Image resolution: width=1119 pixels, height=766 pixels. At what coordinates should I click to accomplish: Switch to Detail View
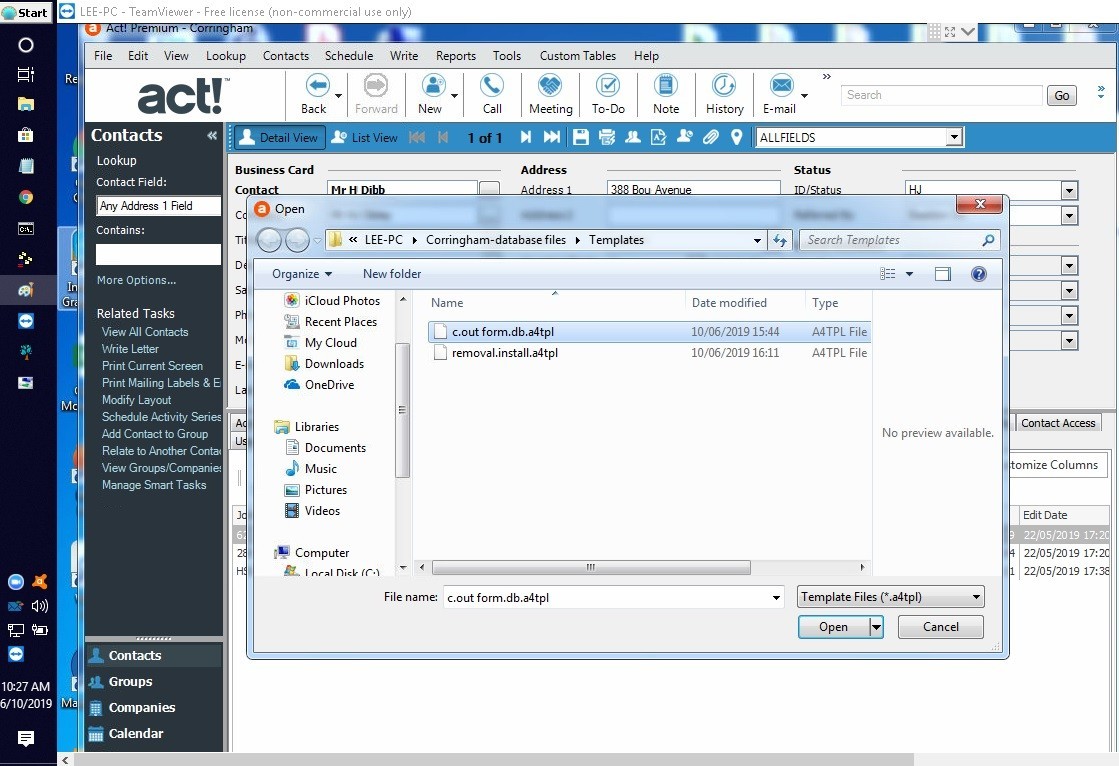[279, 138]
